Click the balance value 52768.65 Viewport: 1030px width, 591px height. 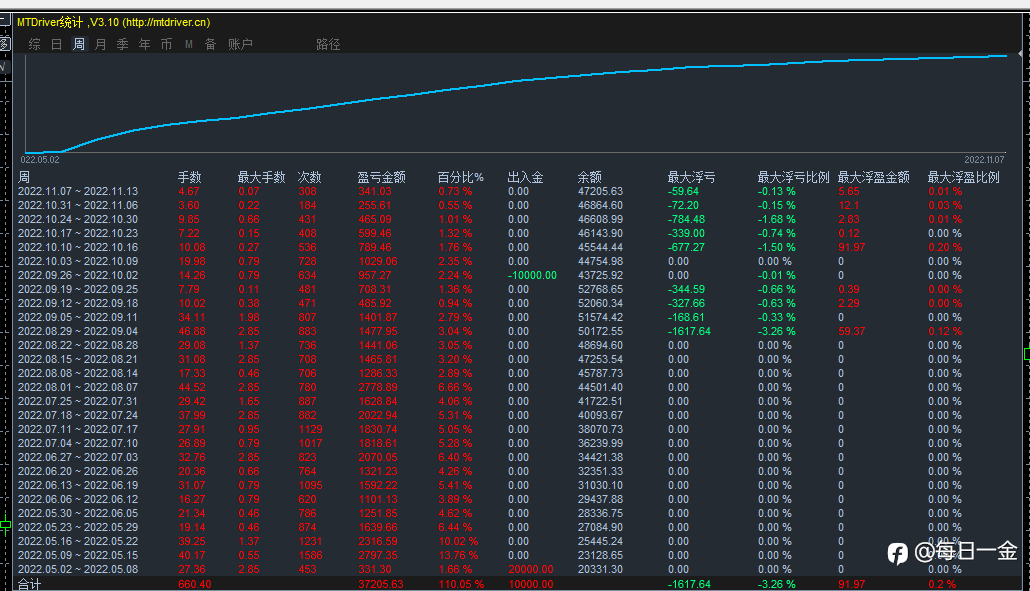pos(600,289)
